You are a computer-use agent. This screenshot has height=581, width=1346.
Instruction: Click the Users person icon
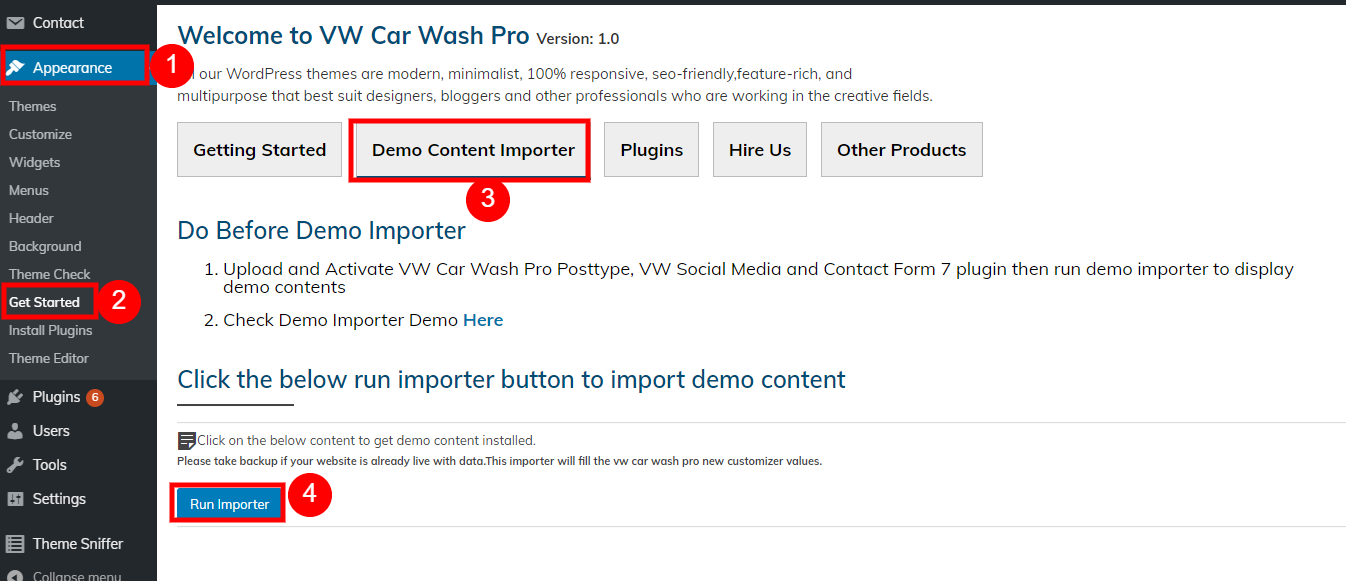click(15, 431)
